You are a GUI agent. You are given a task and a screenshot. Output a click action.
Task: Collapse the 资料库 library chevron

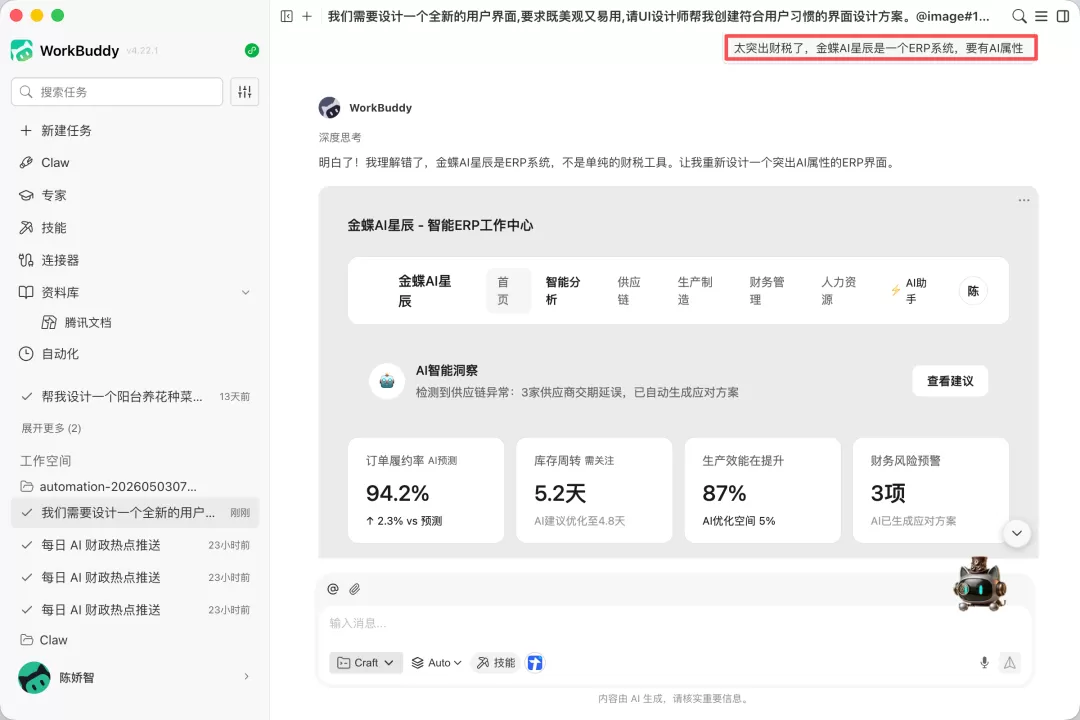pyautogui.click(x=246, y=292)
